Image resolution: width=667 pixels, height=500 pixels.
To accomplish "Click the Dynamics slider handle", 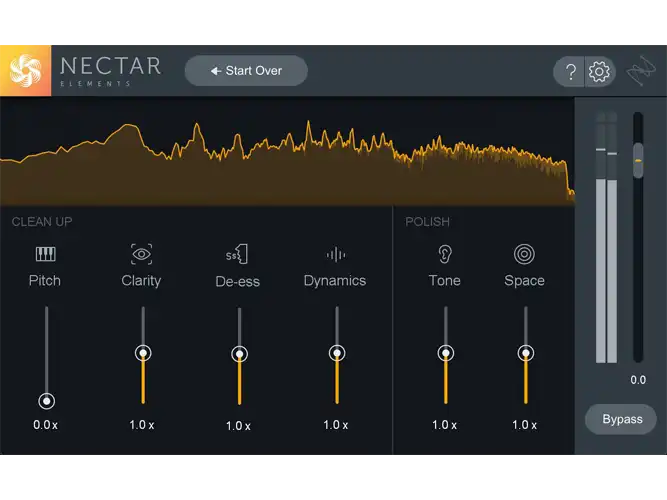I will [337, 353].
